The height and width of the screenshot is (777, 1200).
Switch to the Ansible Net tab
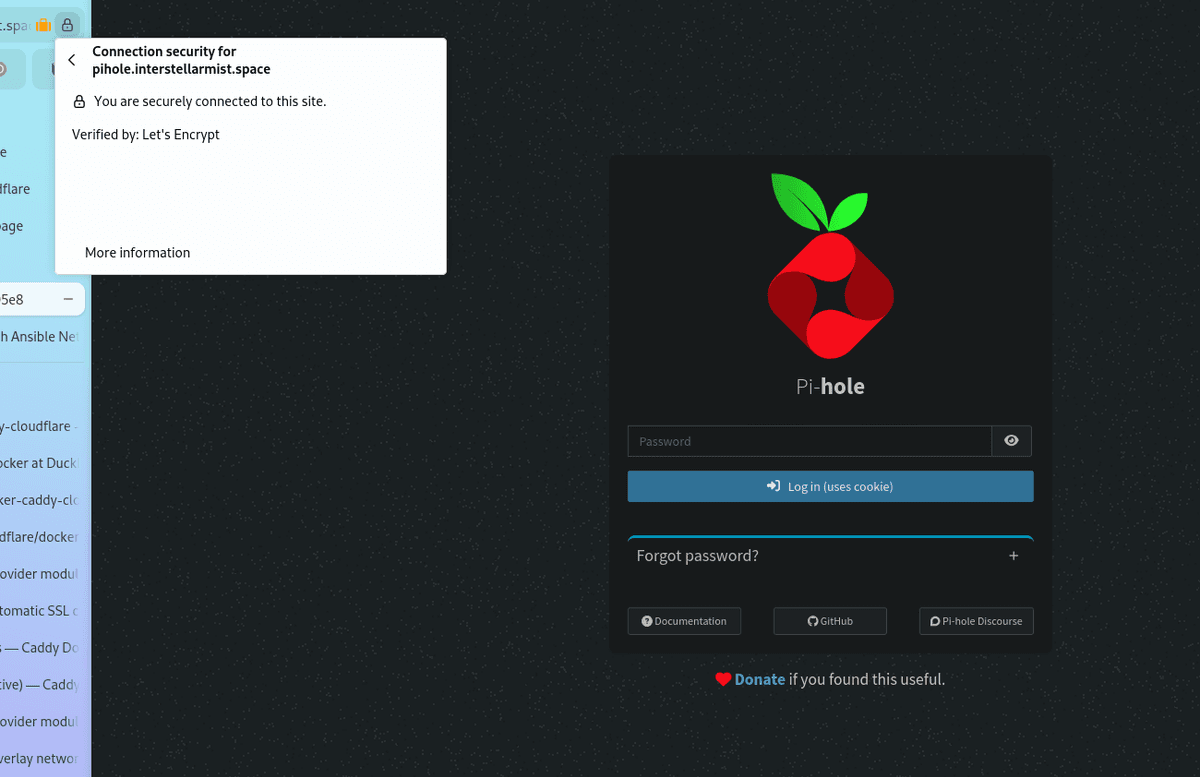point(39,336)
